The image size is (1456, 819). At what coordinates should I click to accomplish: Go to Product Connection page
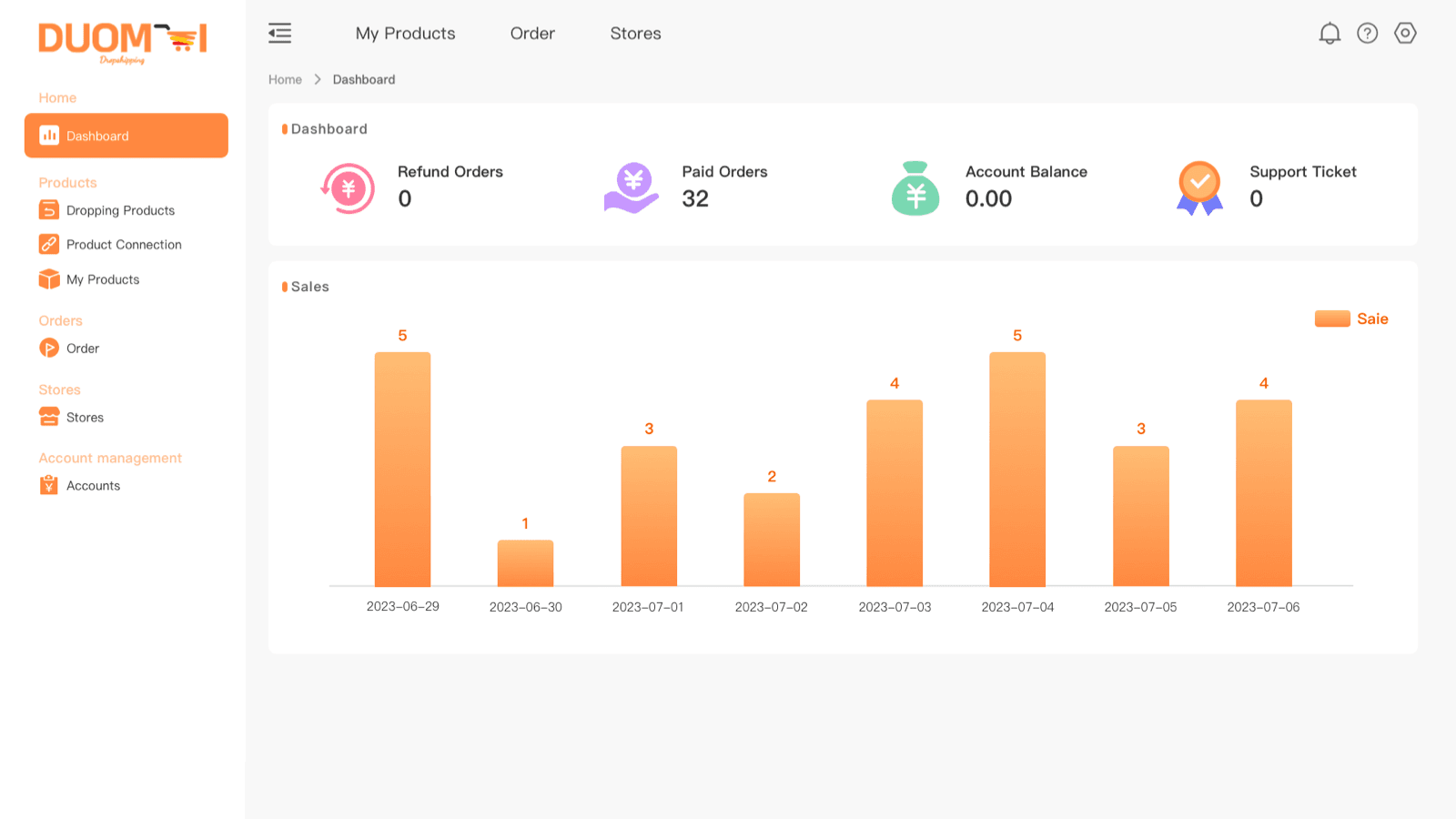click(x=124, y=245)
